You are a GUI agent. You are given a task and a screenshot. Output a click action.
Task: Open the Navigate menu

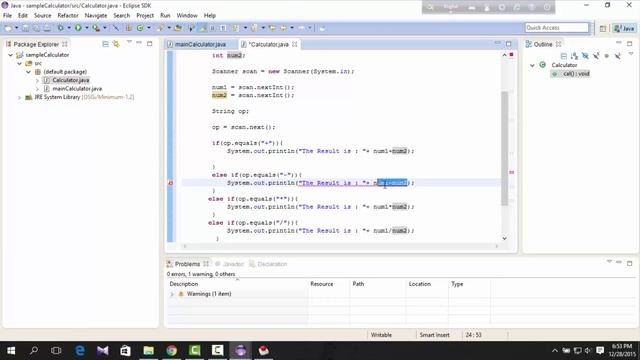click(96, 16)
